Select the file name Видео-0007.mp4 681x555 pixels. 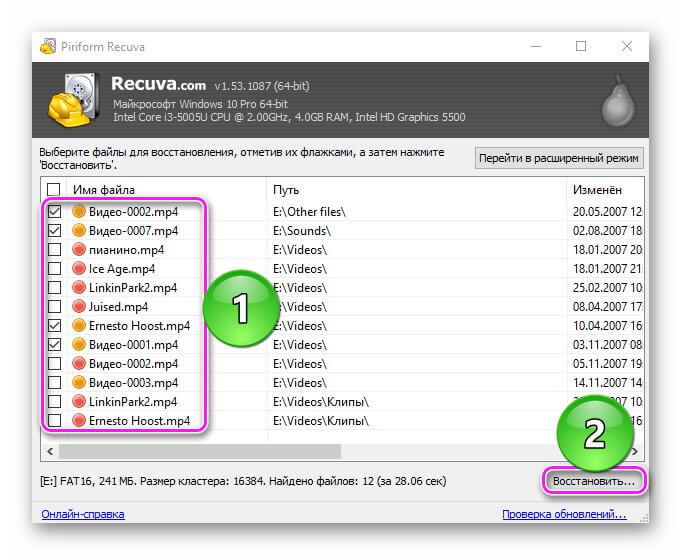(x=133, y=231)
